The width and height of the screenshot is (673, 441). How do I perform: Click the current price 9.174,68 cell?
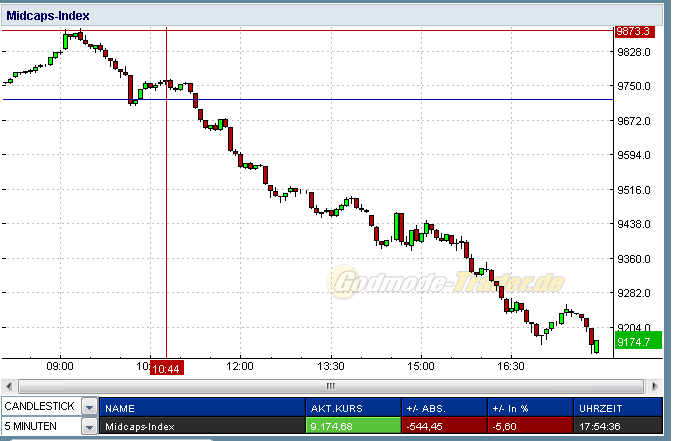click(x=353, y=426)
